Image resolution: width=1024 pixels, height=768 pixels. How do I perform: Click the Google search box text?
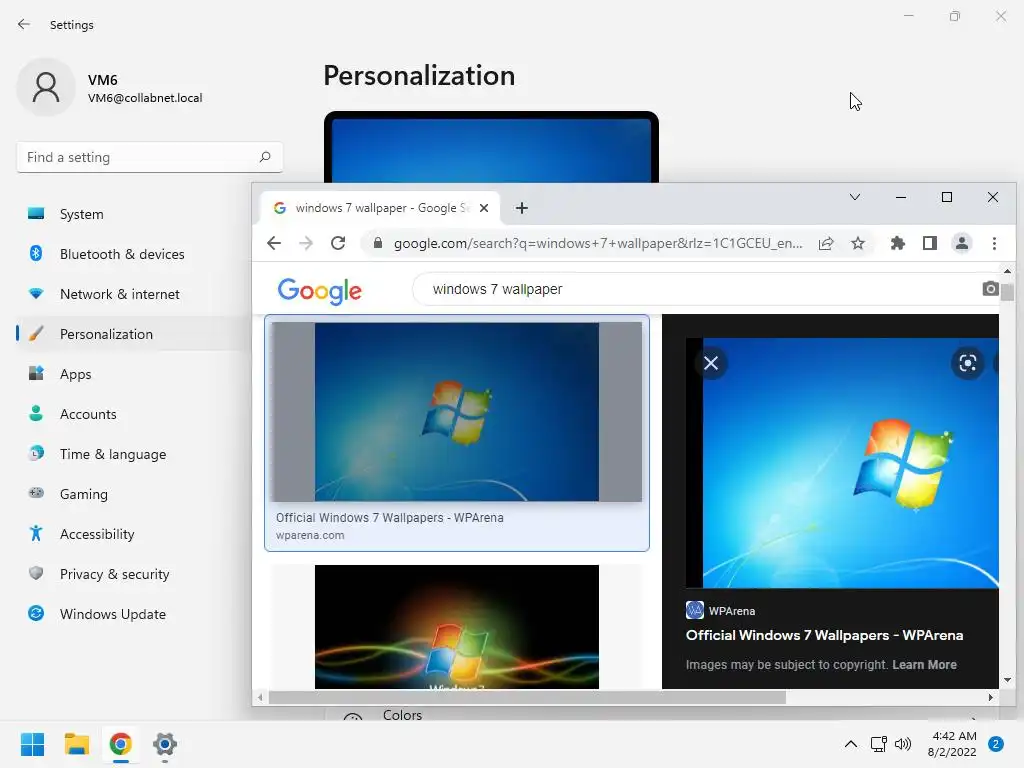(497, 289)
